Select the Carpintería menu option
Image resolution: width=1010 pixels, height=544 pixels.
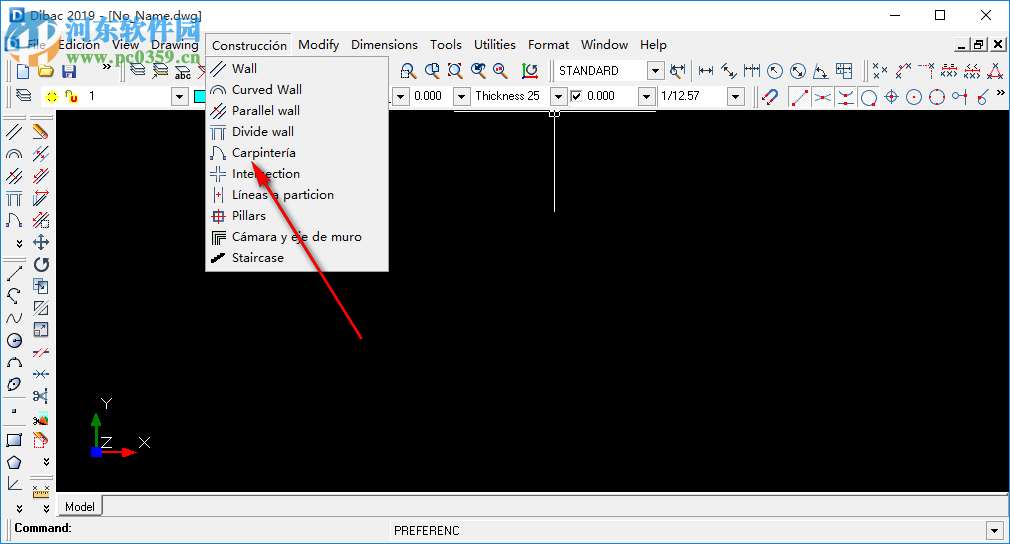coord(297,153)
